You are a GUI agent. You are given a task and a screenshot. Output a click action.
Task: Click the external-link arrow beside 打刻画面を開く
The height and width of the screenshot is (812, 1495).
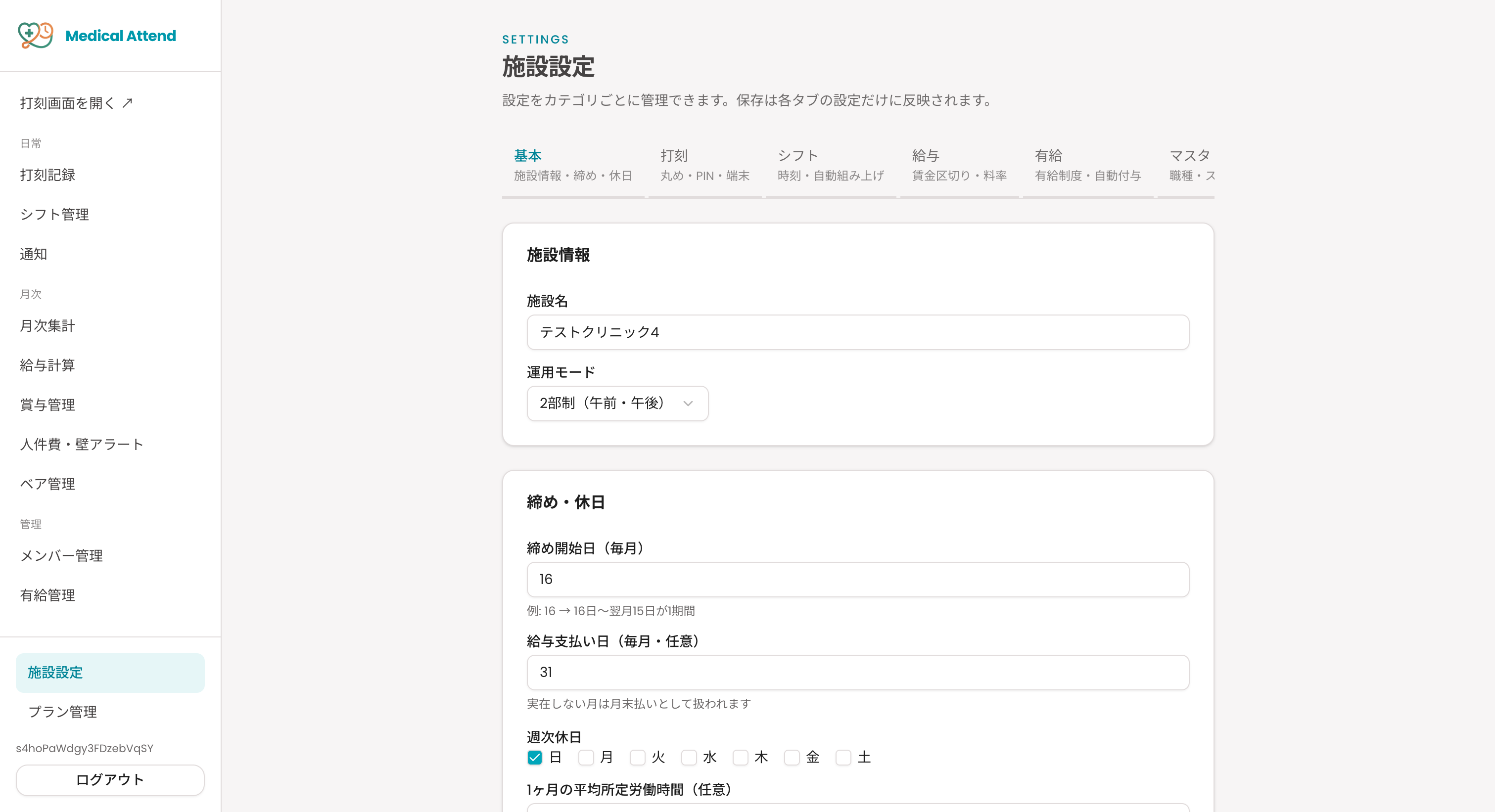[x=127, y=103]
